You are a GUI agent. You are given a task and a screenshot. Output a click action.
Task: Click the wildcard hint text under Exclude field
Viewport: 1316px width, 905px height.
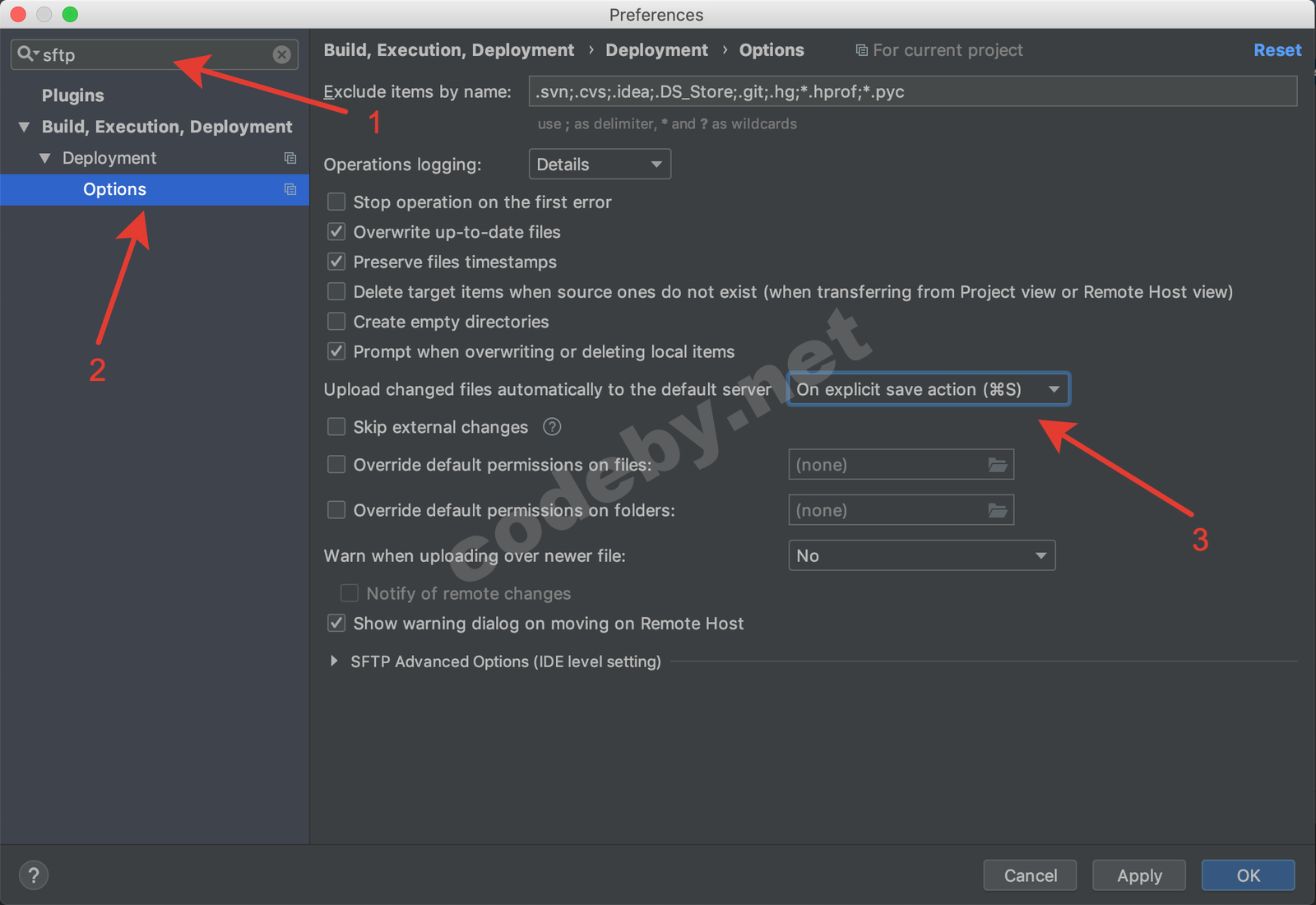point(667,124)
